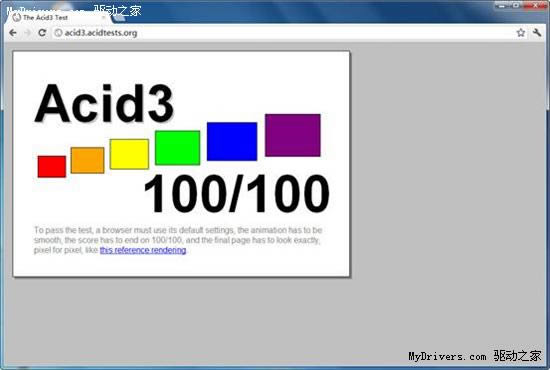Click the yellow square
Viewport: 550px width, 370px height.
pyautogui.click(x=129, y=154)
